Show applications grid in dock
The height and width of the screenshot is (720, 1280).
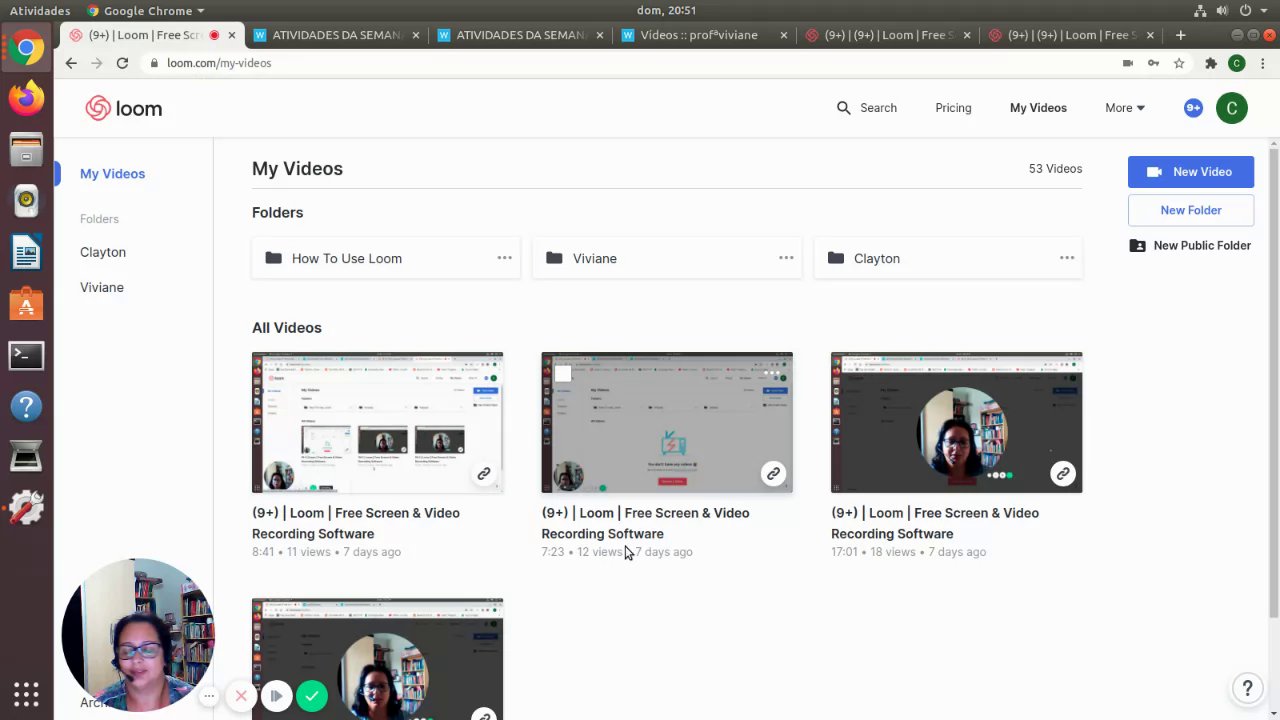coord(26,694)
